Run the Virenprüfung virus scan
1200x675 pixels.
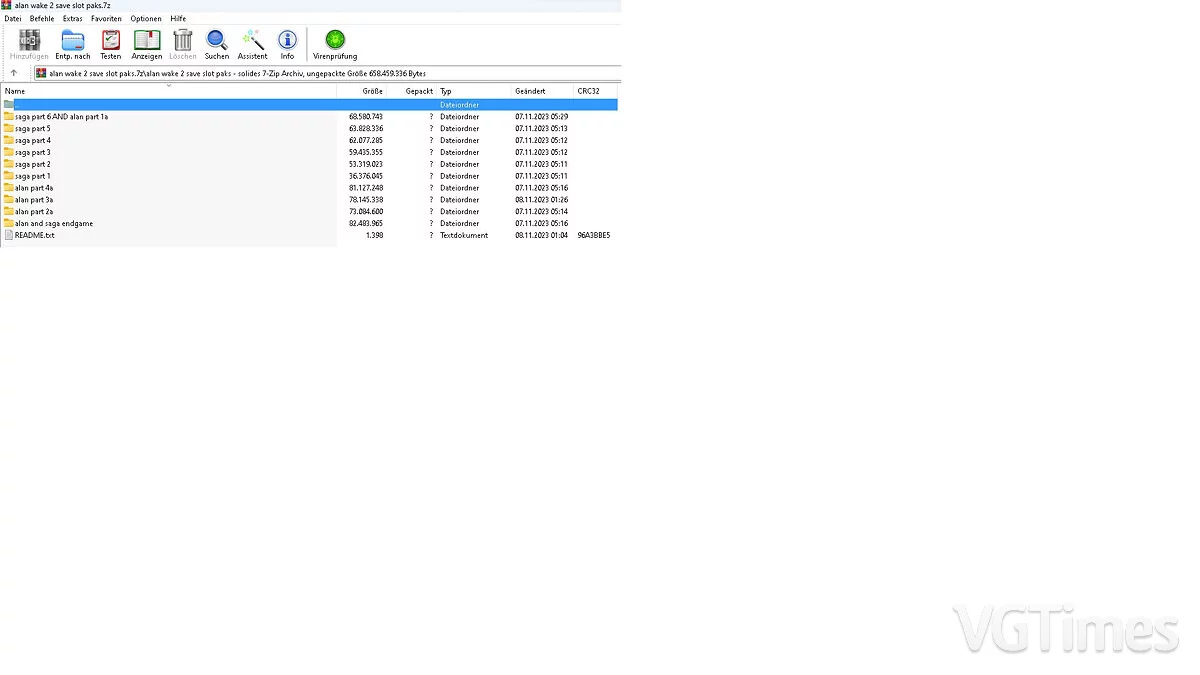pyautogui.click(x=335, y=41)
